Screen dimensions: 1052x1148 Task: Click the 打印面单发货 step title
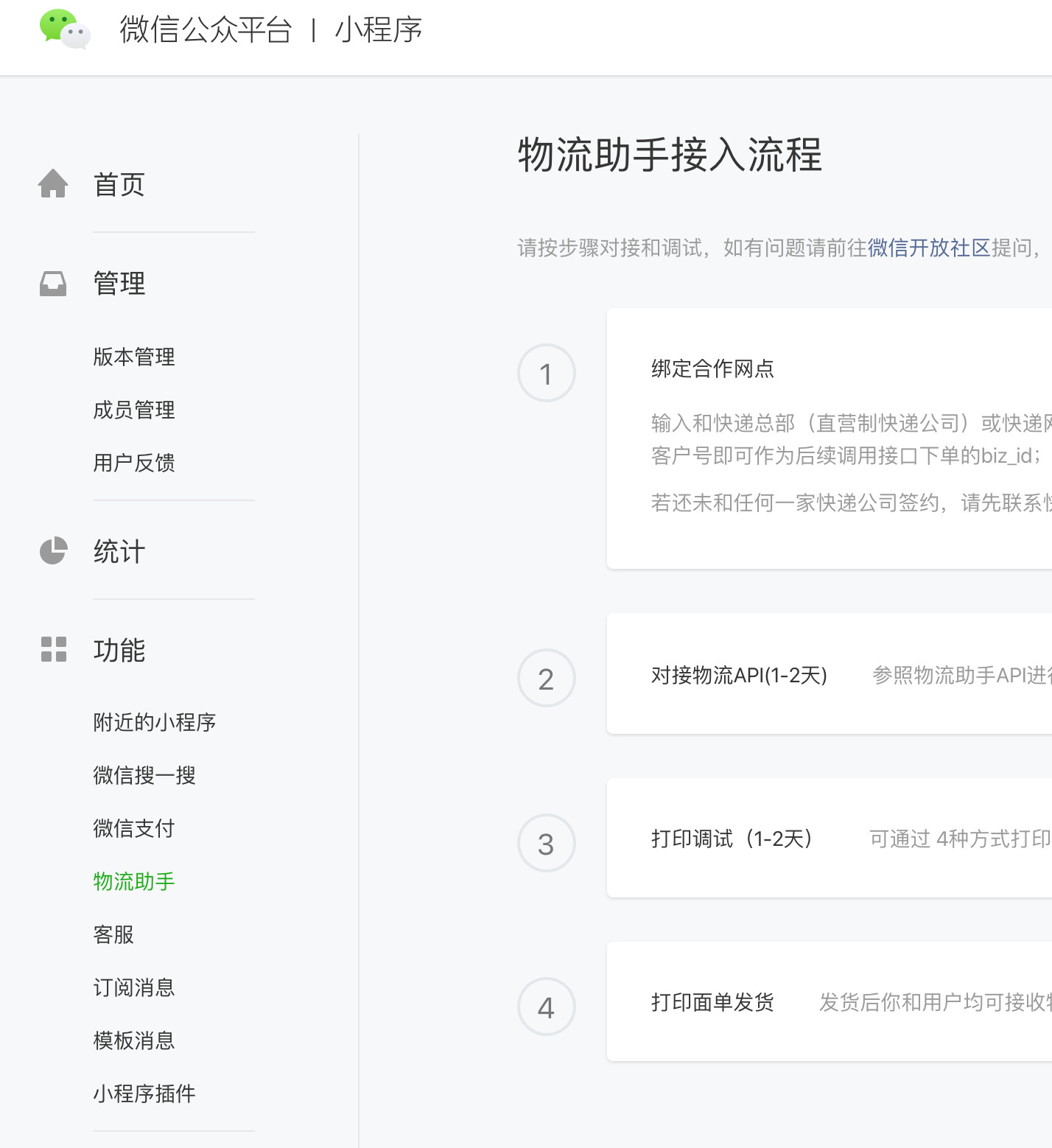[x=712, y=1002]
